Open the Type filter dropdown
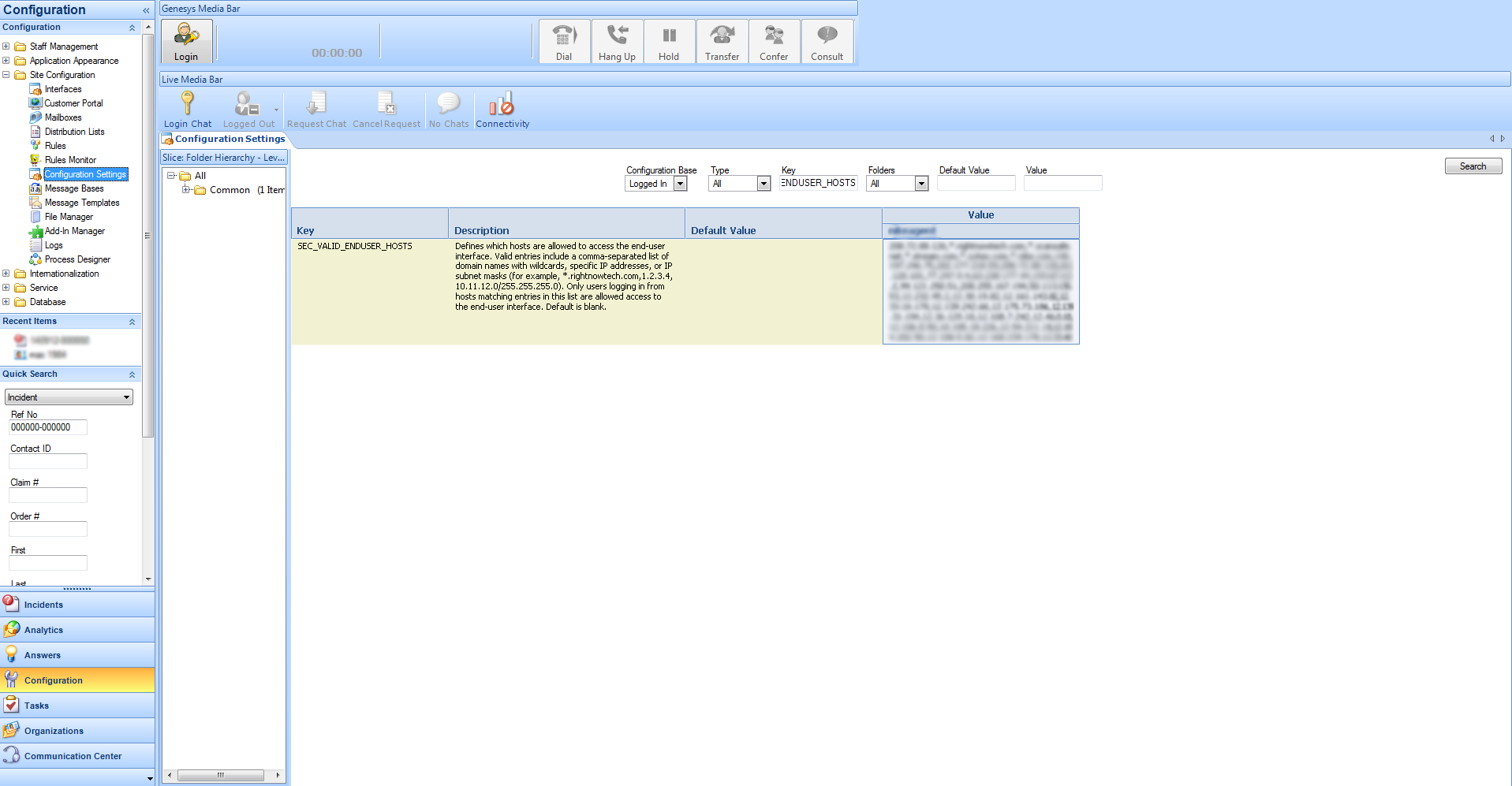Screen dimensions: 1512x786 [763, 184]
